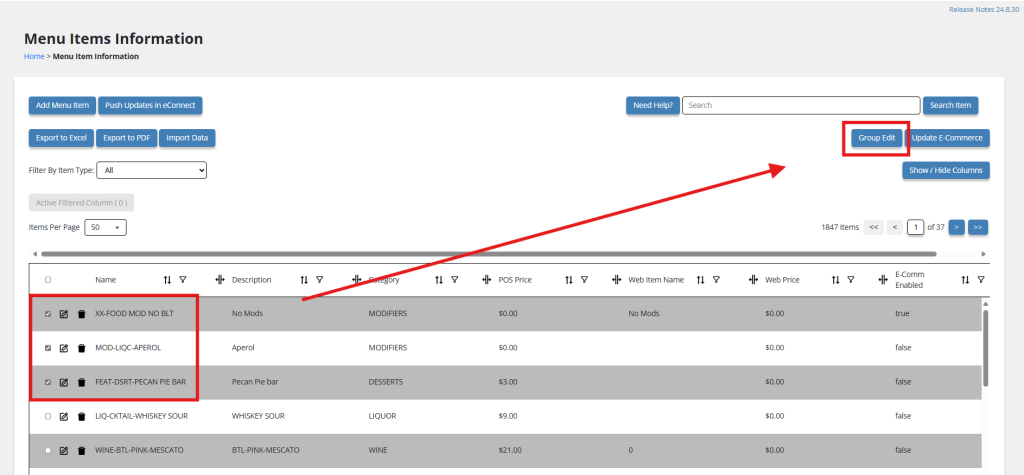
Task: Open filter funnel on Web Price column
Action: [850, 280]
